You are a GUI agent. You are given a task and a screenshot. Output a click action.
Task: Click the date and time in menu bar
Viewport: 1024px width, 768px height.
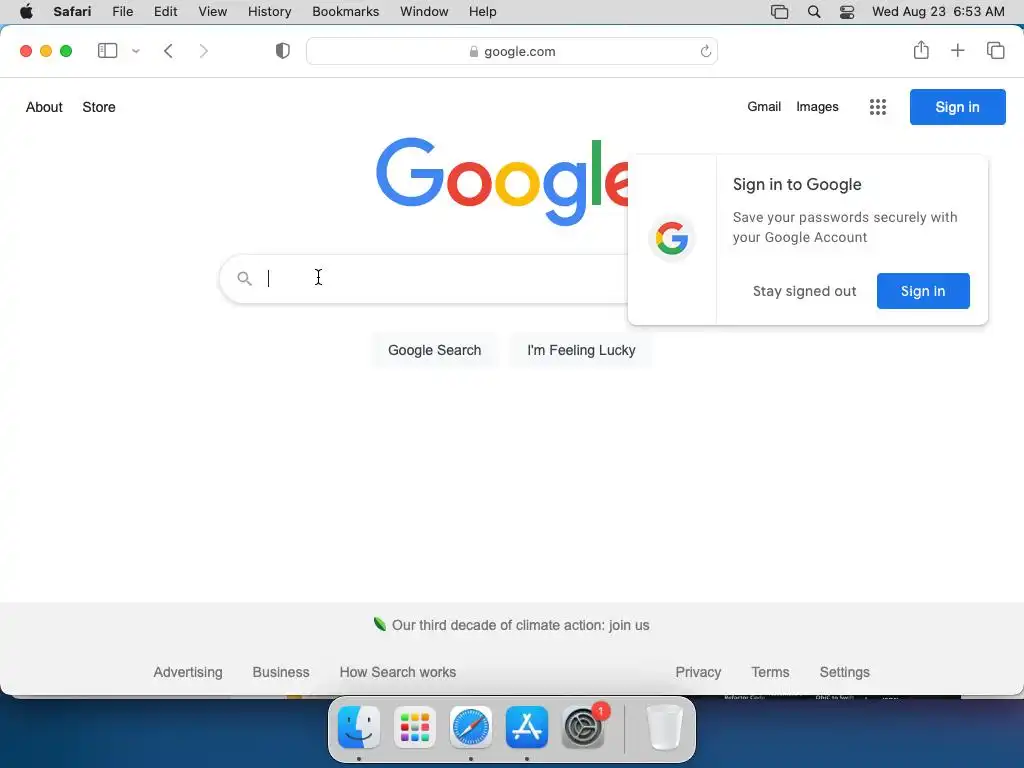tap(938, 12)
